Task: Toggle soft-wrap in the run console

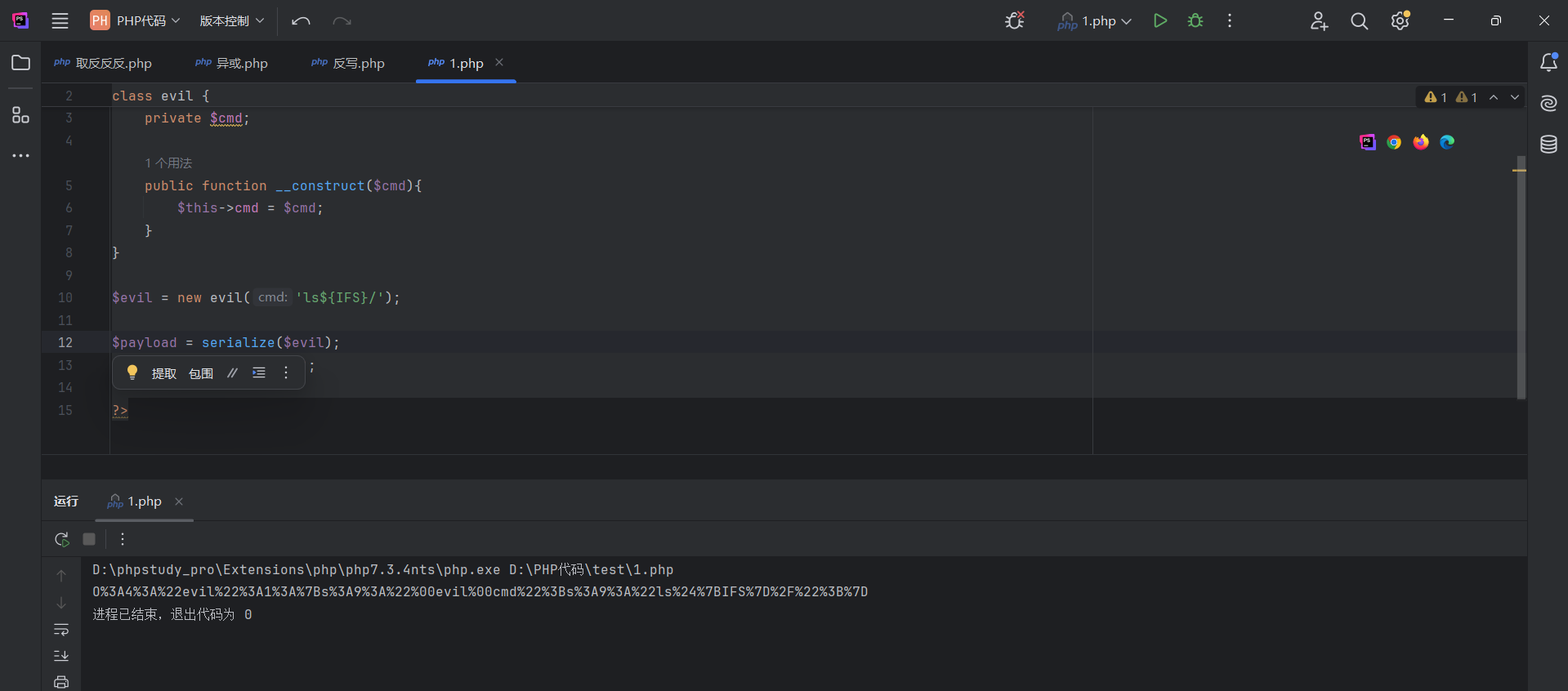Action: [x=61, y=630]
